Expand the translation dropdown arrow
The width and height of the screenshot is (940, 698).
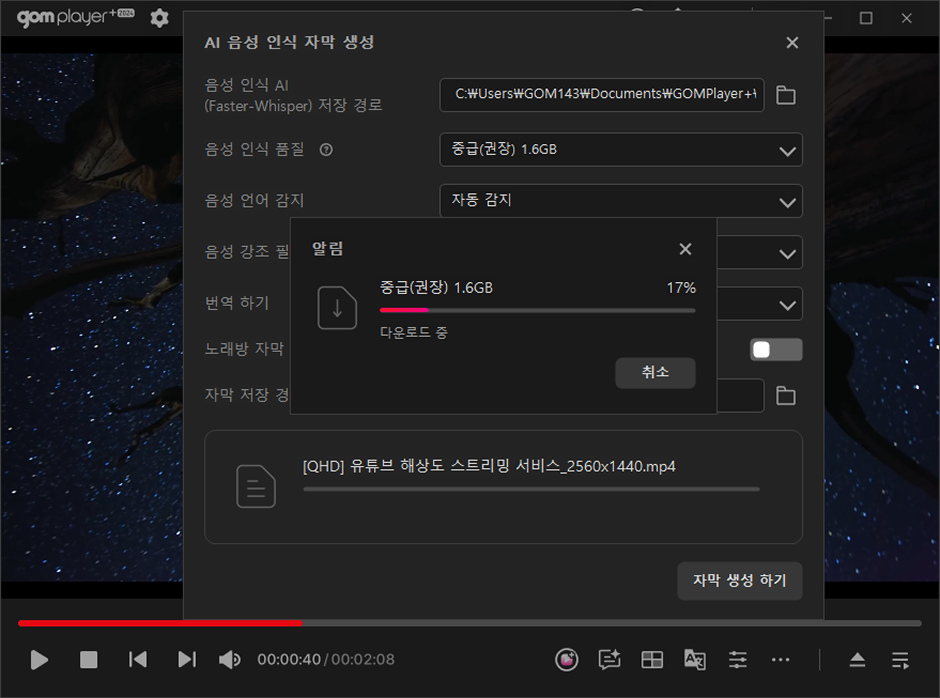pos(787,304)
